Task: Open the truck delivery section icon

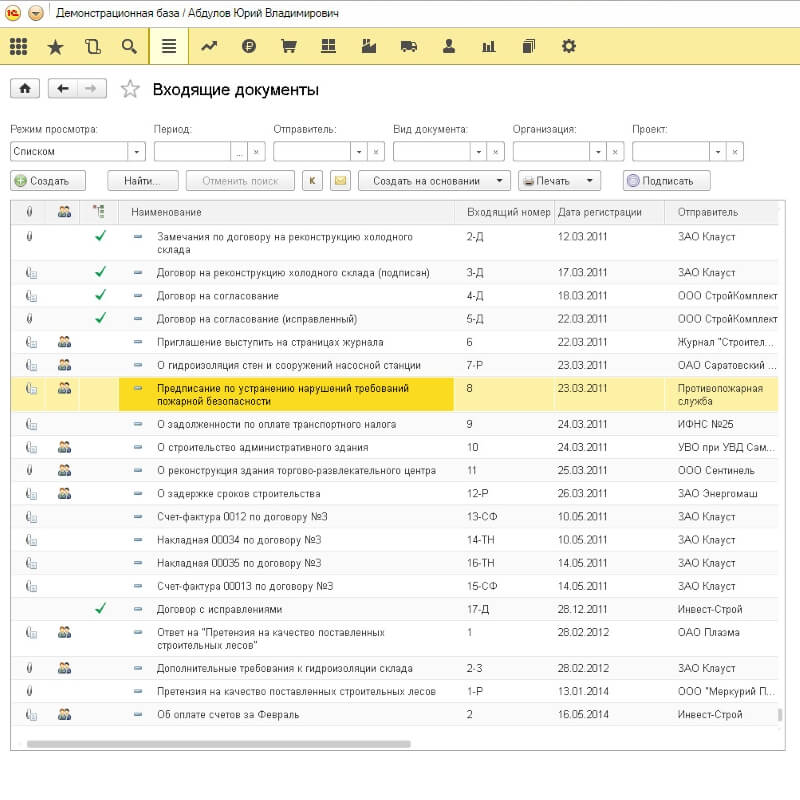Action: [x=408, y=46]
